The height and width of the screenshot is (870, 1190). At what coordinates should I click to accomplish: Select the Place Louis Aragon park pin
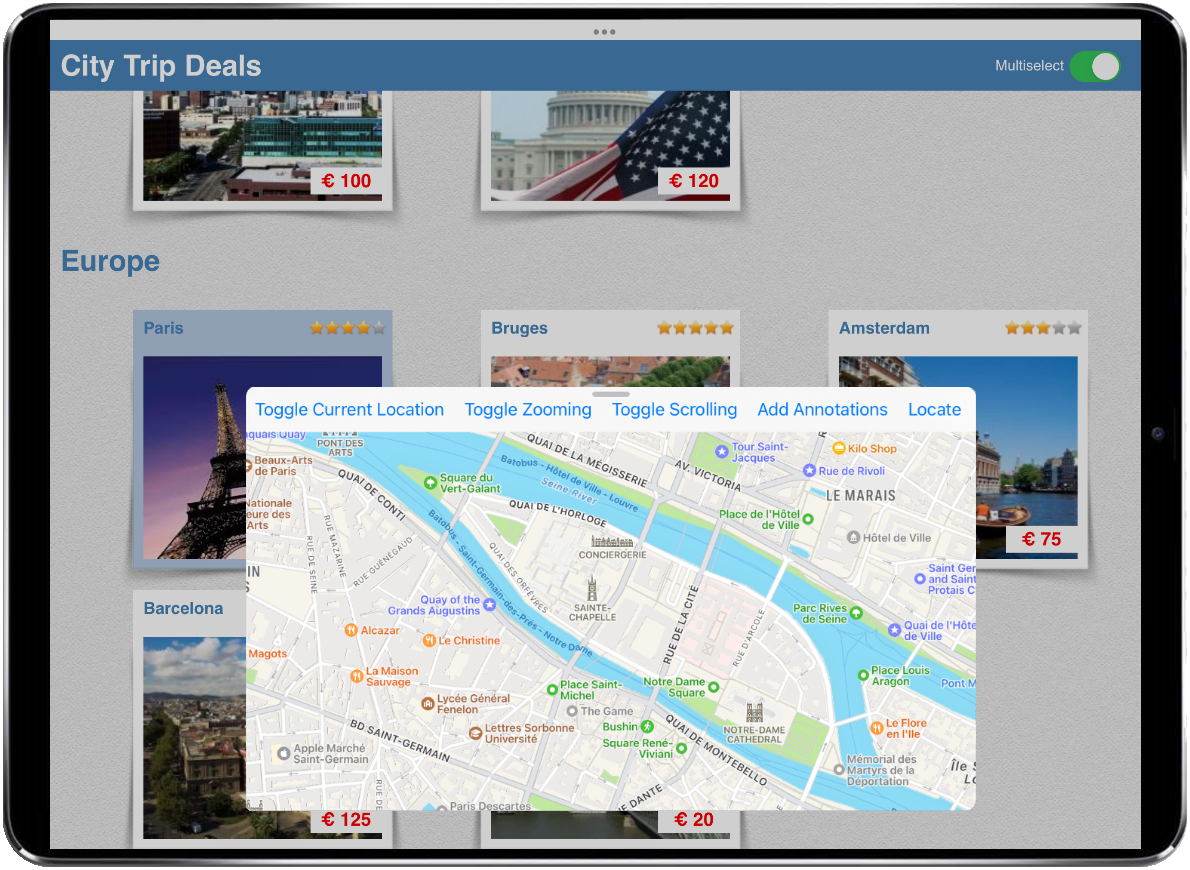(x=862, y=676)
